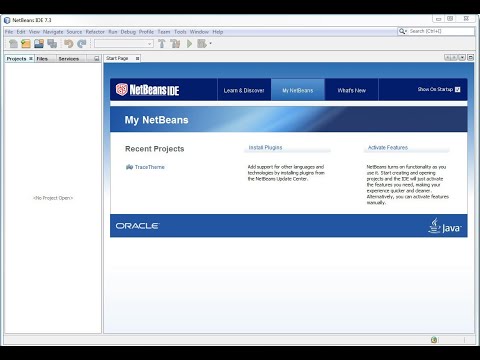This screenshot has height=360, width=480.
Task: Close the NetBeans IDE window
Action: click(x=466, y=19)
